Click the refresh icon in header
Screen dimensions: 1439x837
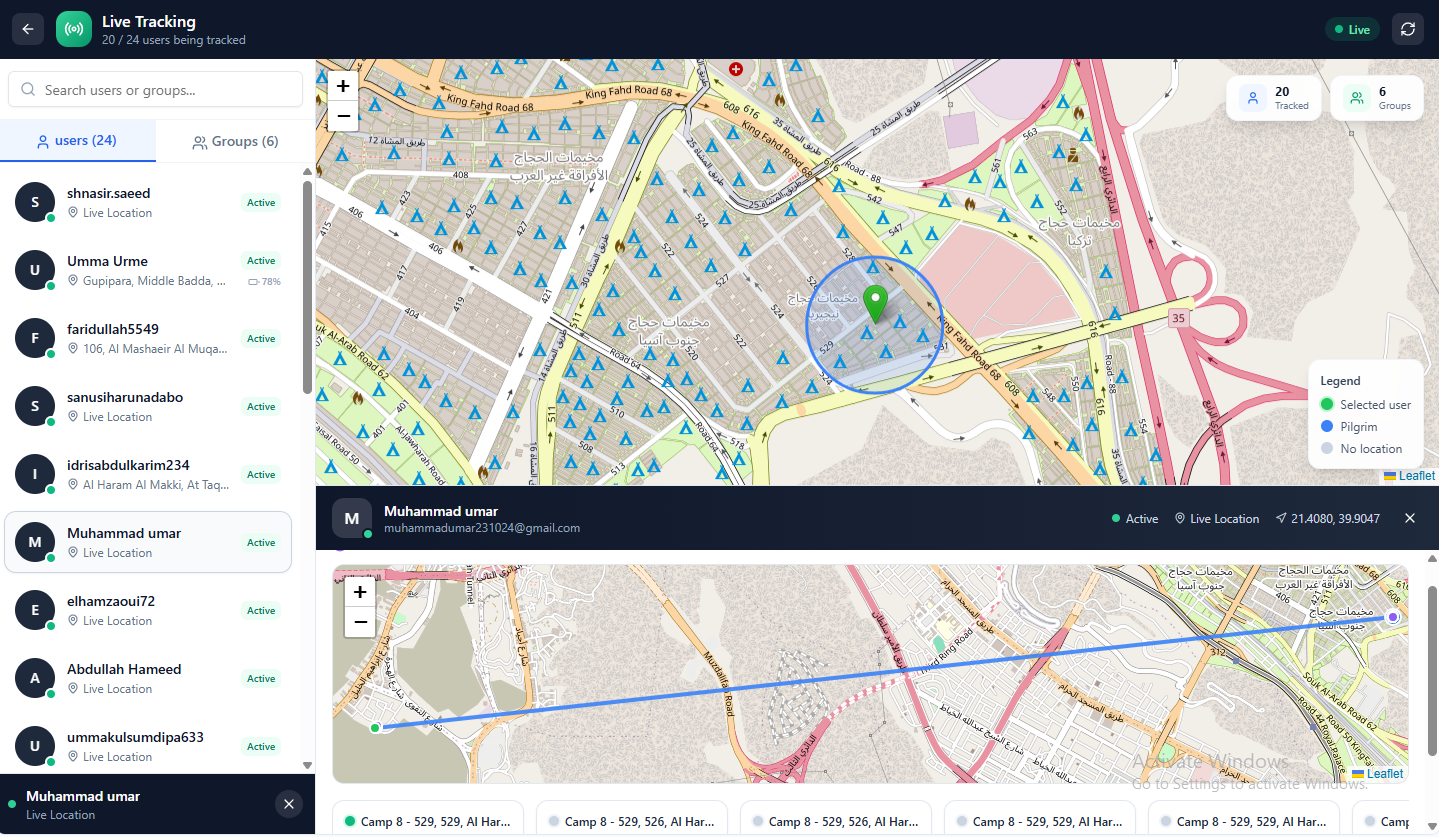click(1408, 29)
